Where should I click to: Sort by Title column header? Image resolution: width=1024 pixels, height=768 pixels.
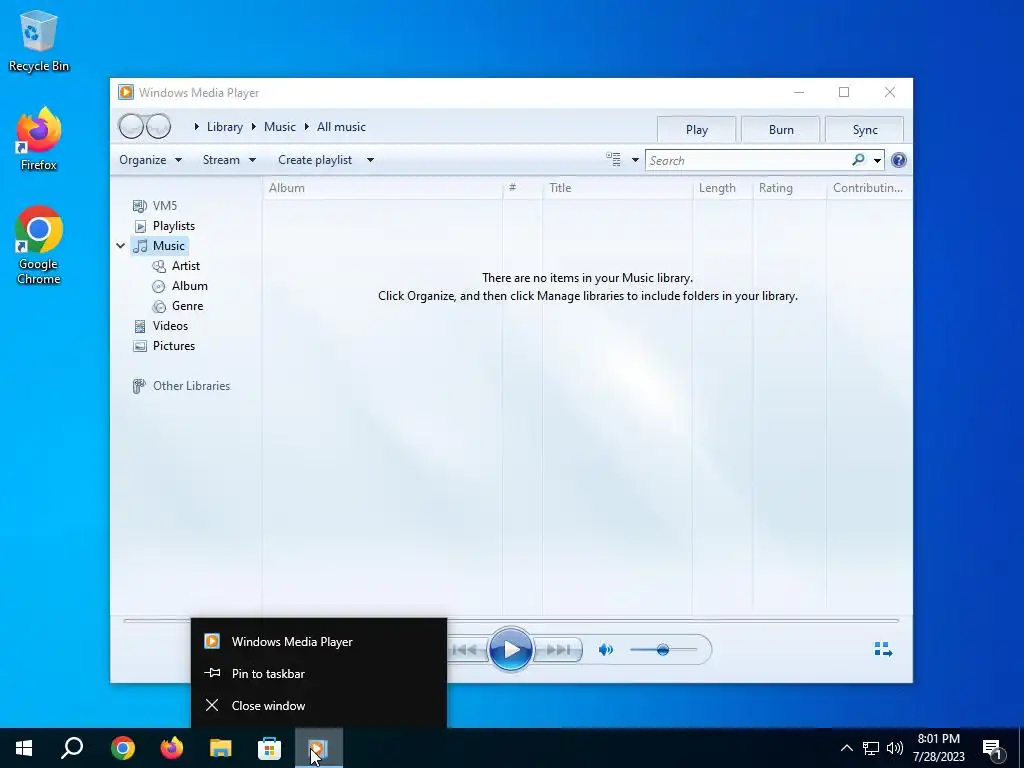[617, 188]
